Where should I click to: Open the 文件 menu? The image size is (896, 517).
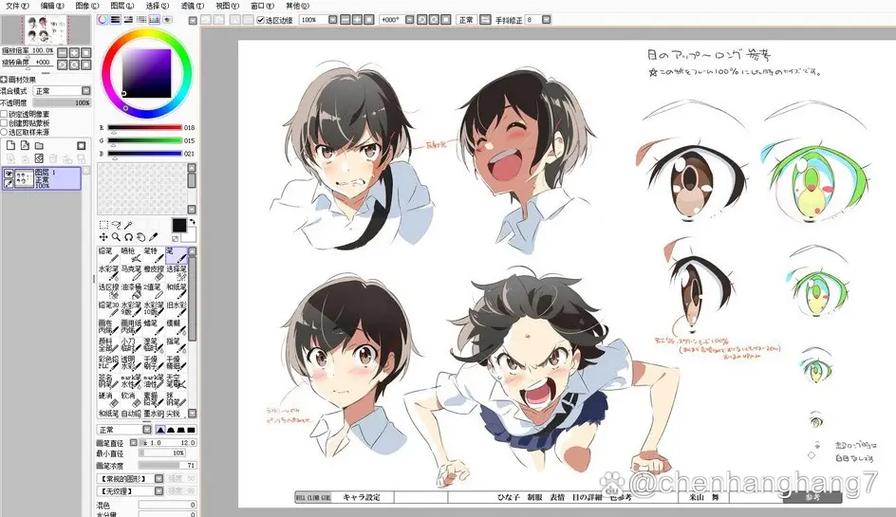click(x=17, y=6)
